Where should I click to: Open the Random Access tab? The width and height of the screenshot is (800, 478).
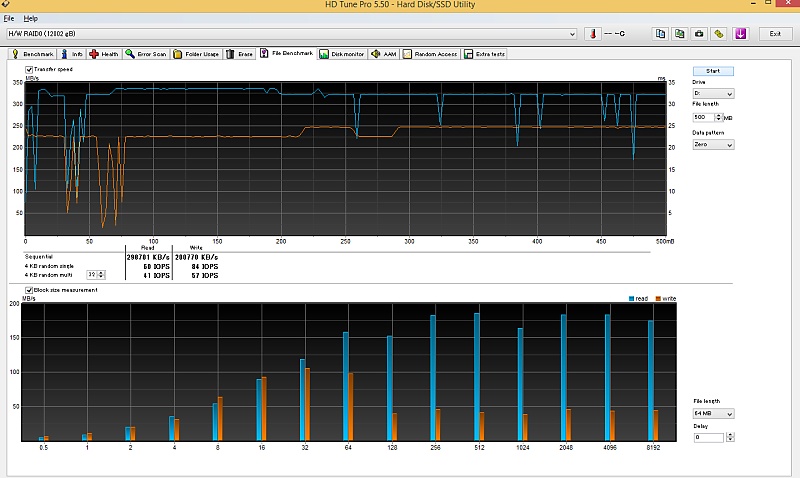tap(430, 54)
